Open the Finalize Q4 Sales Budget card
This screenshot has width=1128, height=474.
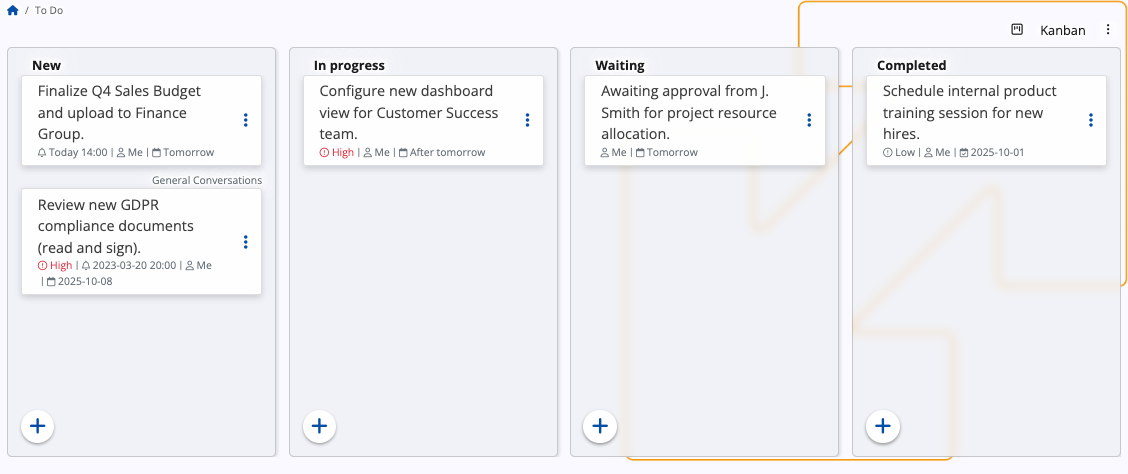[x=120, y=112]
